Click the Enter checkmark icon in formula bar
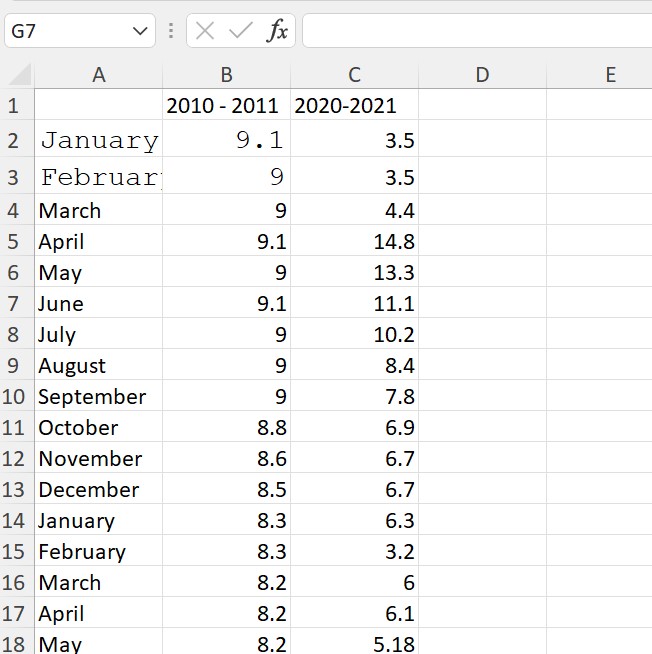 pyautogui.click(x=241, y=31)
